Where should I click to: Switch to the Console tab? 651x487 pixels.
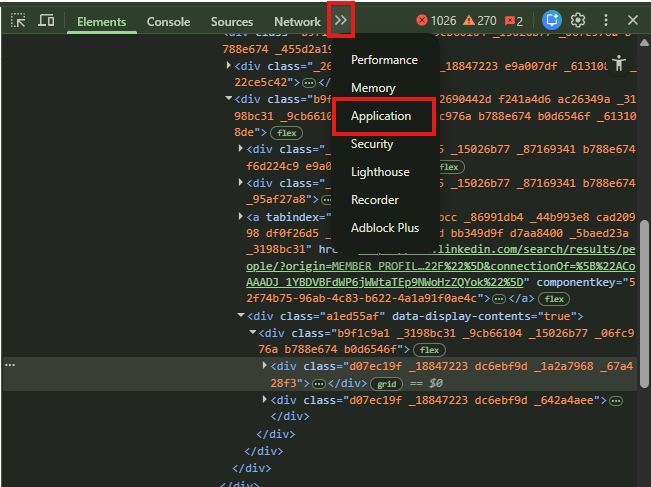[169, 22]
